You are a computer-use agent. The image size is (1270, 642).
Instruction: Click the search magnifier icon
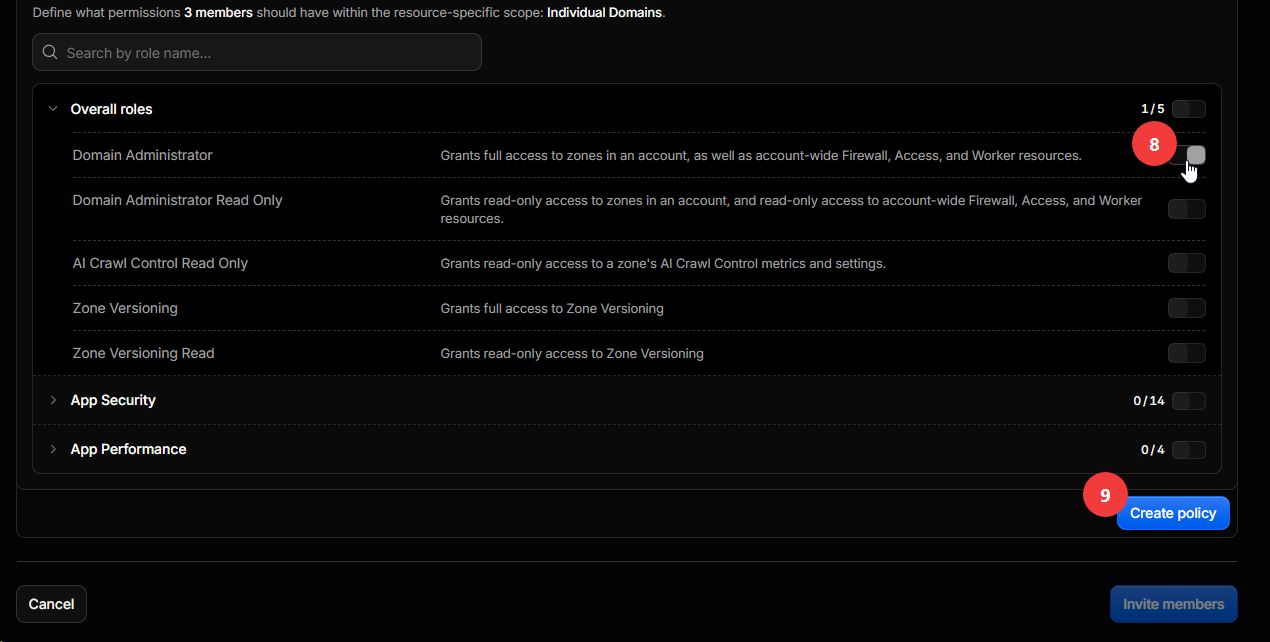50,52
